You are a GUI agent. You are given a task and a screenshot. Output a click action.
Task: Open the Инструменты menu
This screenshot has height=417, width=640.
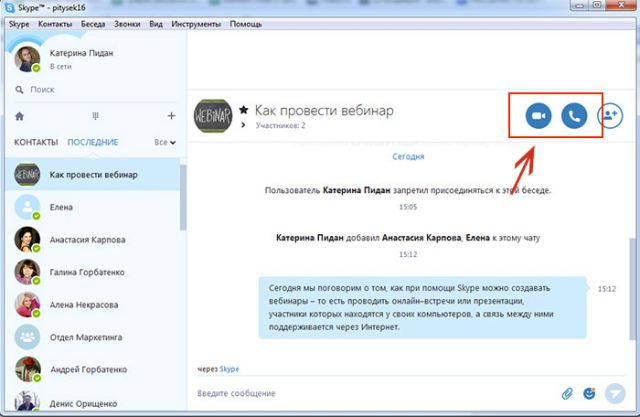point(196,24)
